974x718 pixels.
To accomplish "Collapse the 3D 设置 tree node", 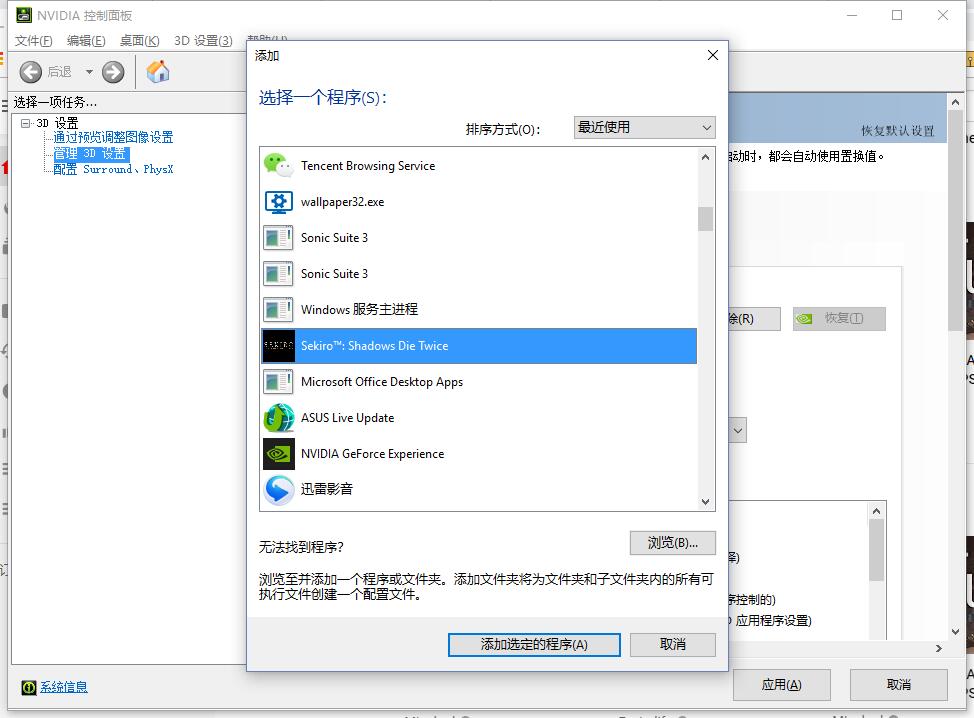I will pyautogui.click(x=26, y=123).
